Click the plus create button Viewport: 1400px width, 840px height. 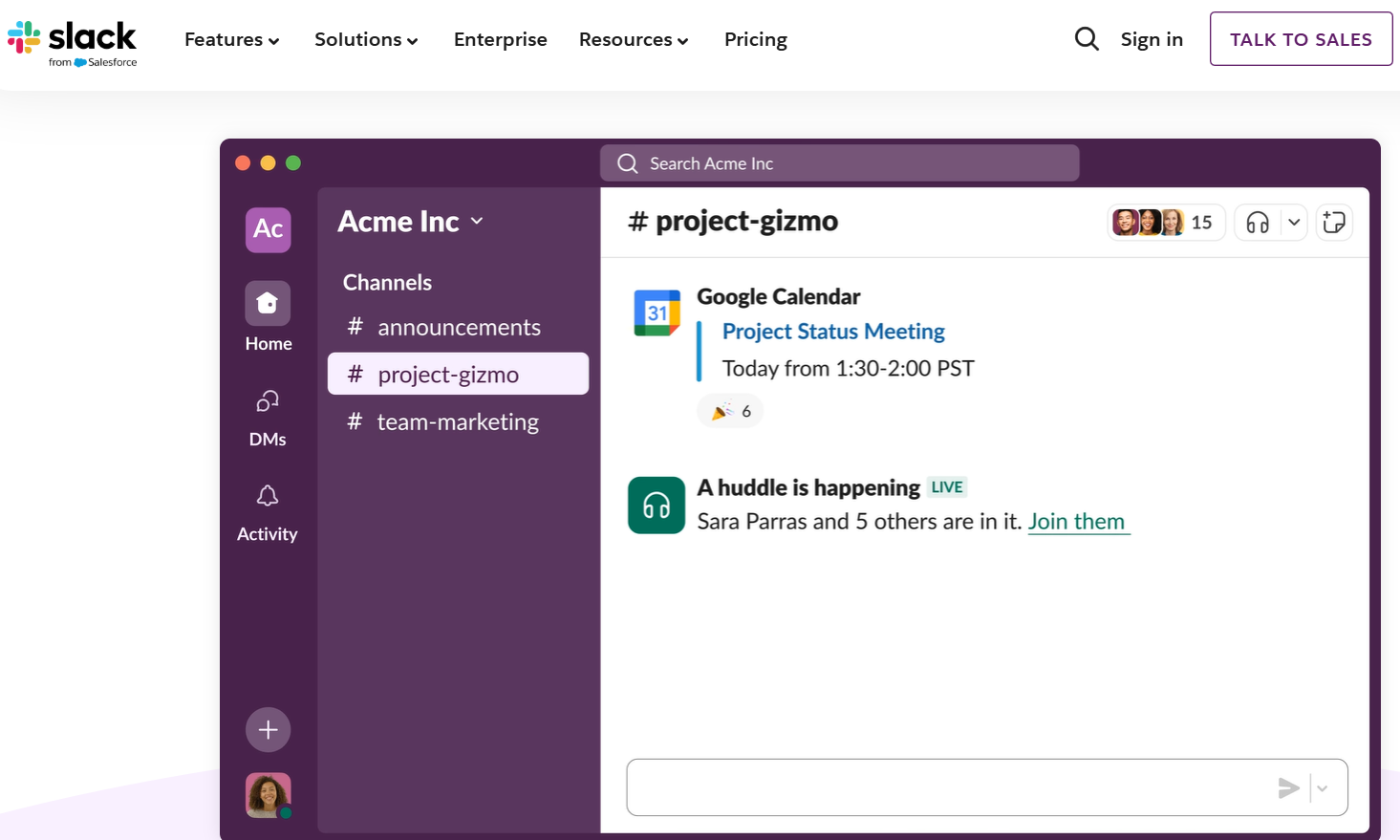coord(269,730)
